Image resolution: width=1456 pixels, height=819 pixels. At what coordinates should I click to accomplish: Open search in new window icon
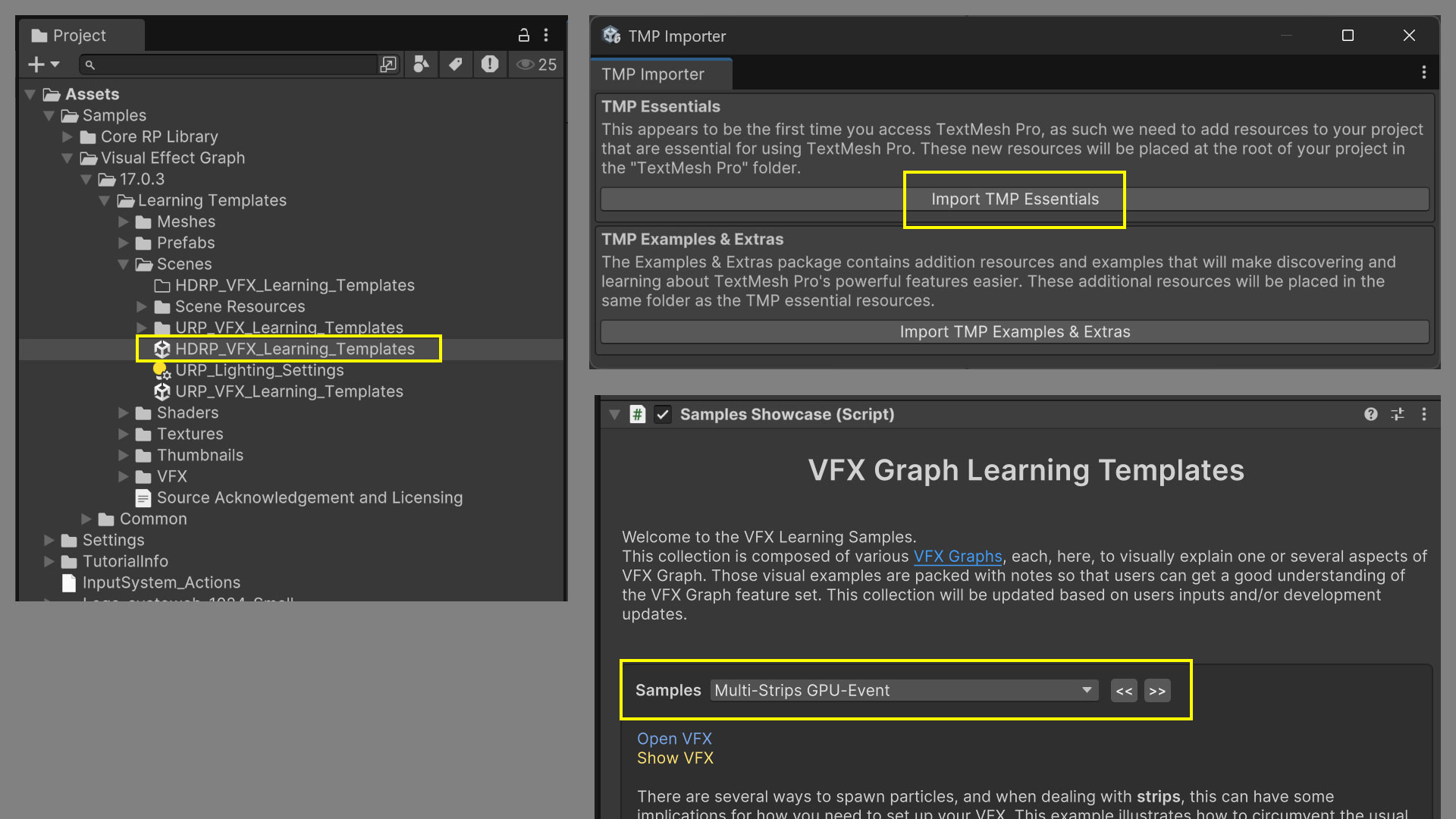coord(388,65)
